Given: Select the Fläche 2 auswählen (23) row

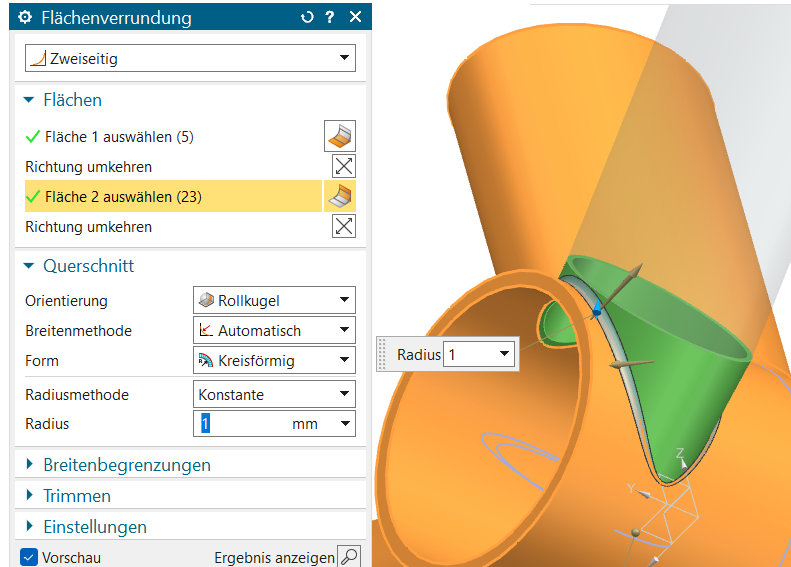Looking at the screenshot, I should coord(173,196).
